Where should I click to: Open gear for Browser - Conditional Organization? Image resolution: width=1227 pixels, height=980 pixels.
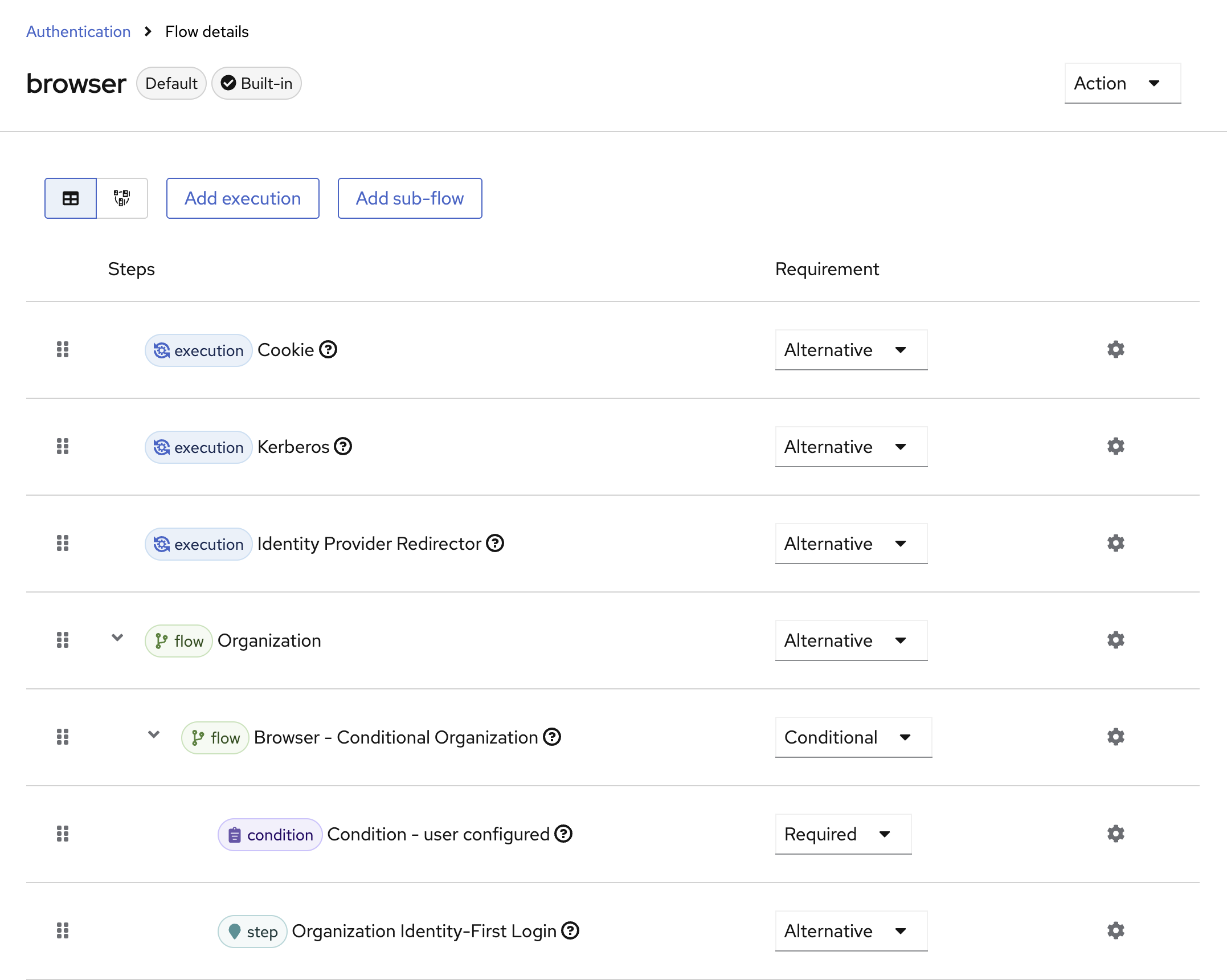(1115, 737)
